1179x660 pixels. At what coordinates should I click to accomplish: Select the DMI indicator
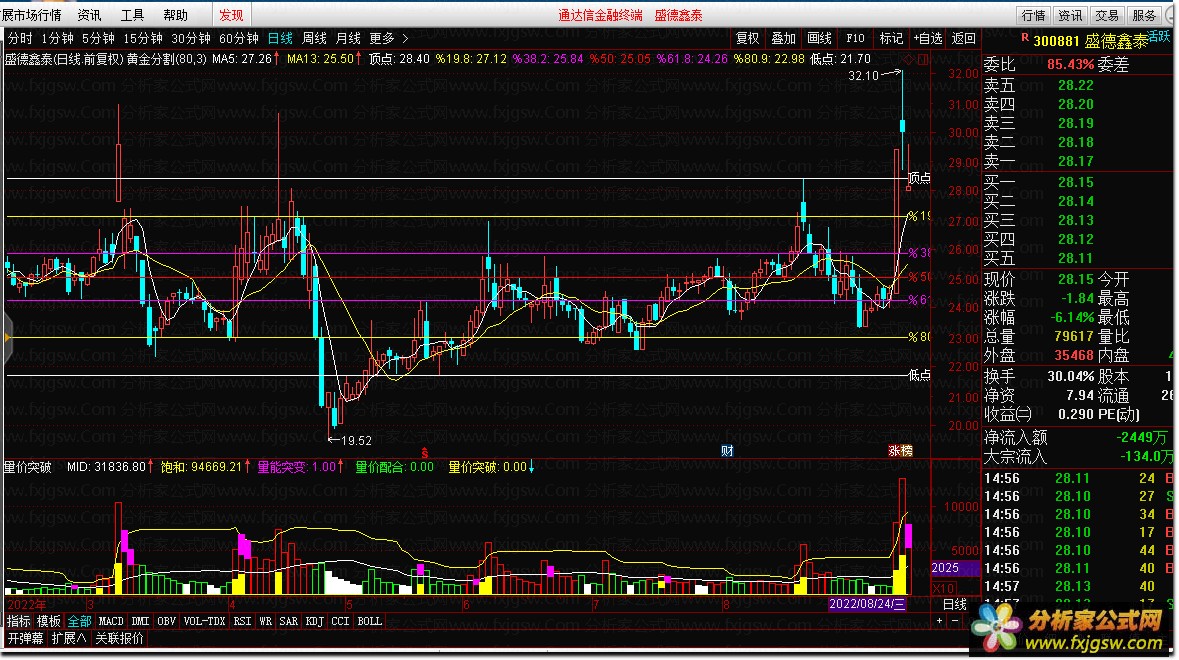(141, 622)
